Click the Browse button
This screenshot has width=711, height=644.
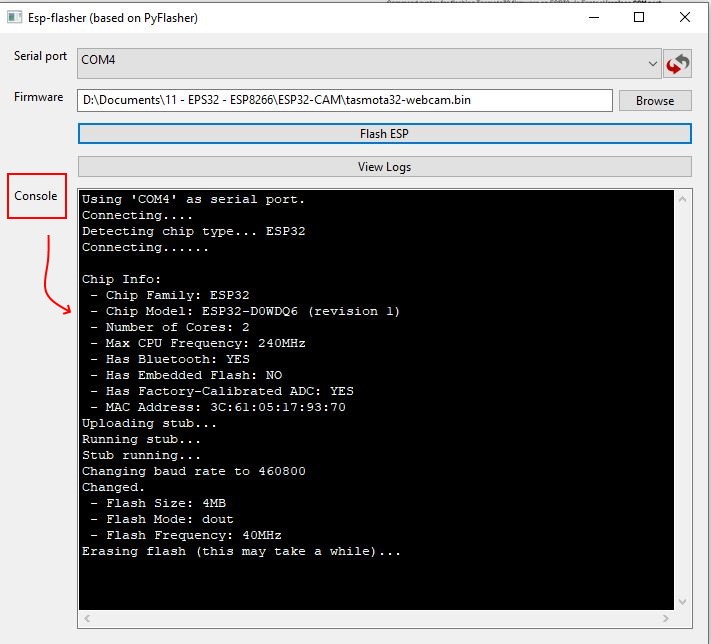coord(655,100)
